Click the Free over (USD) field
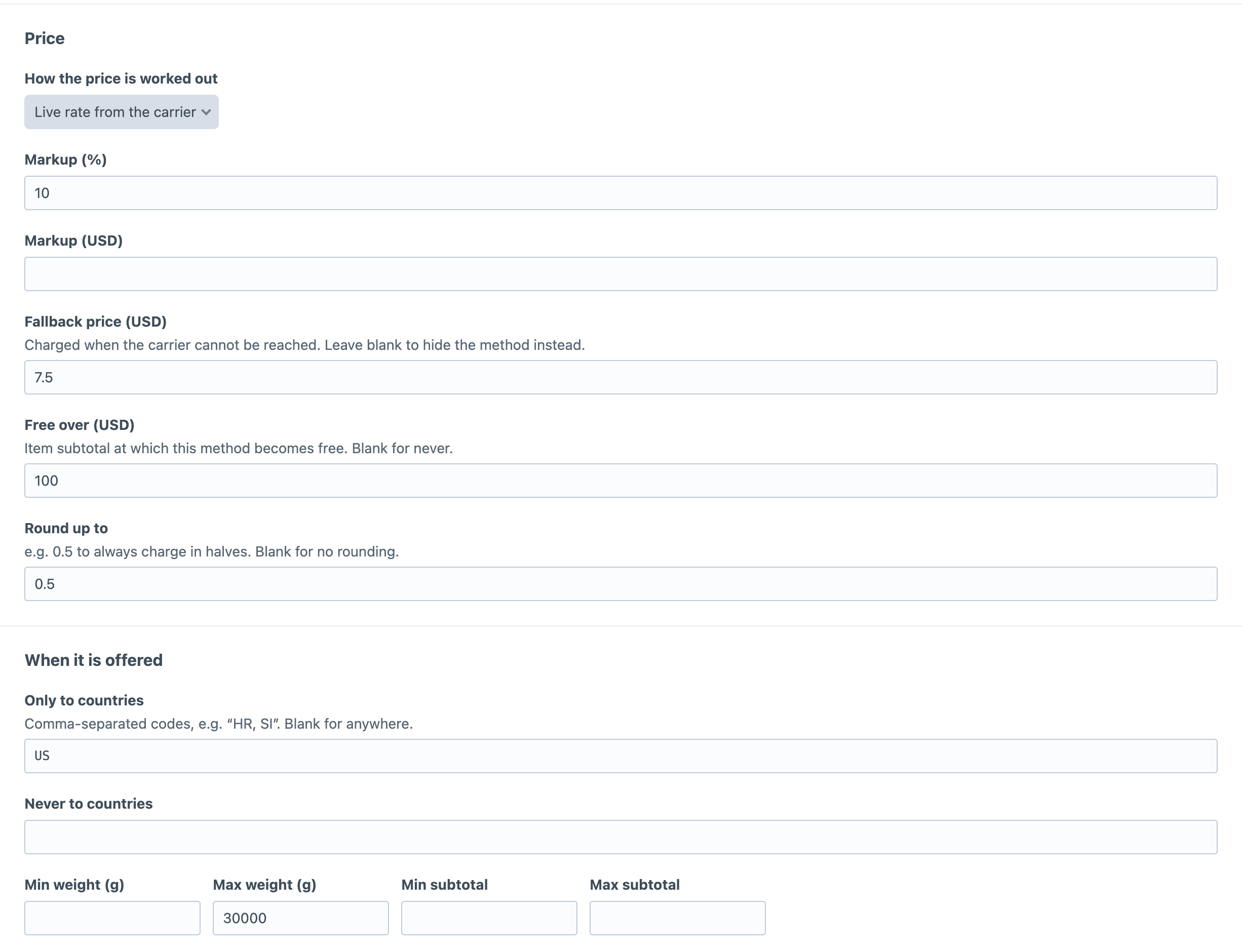This screenshot has width=1242, height=952. 620,481
